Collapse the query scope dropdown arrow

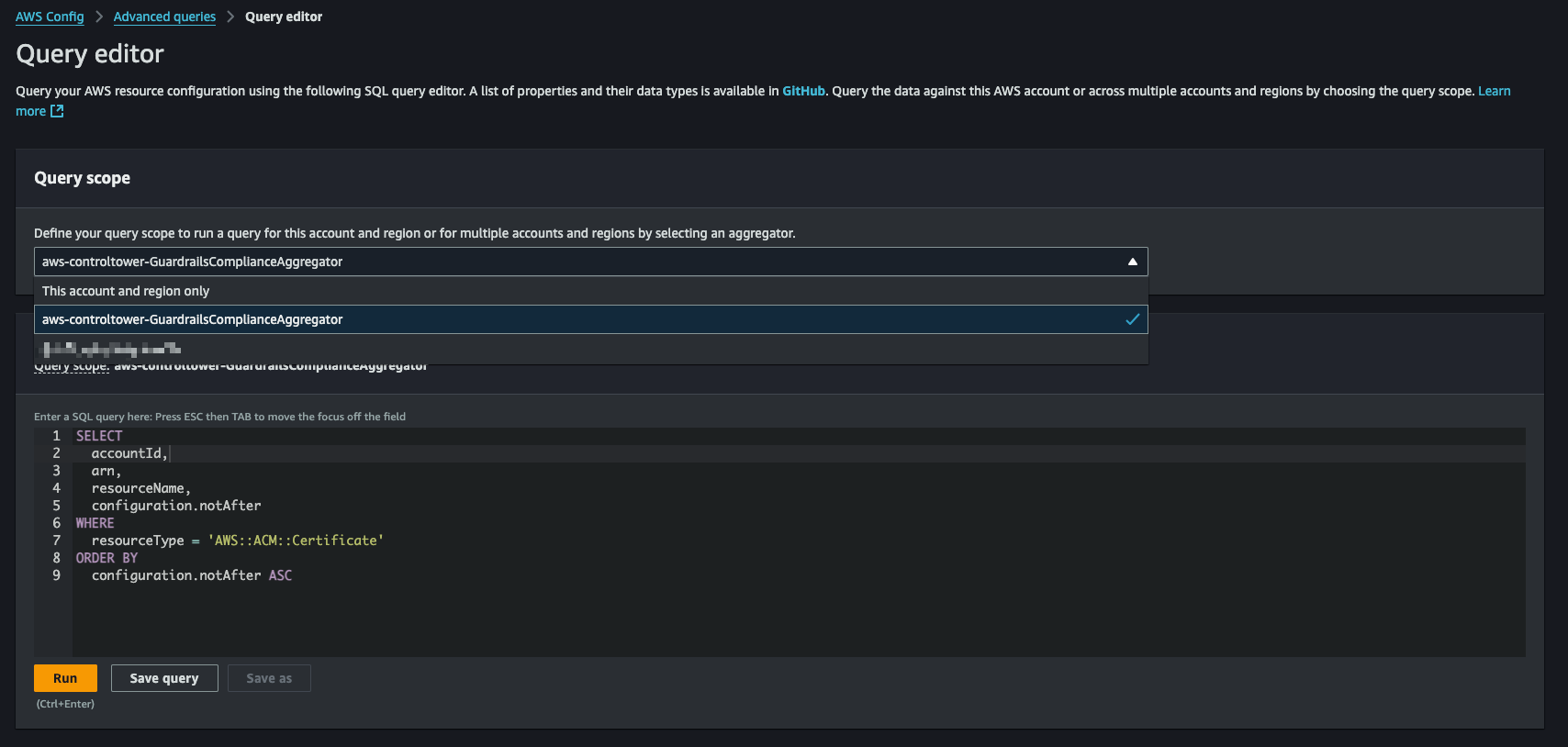point(1132,262)
